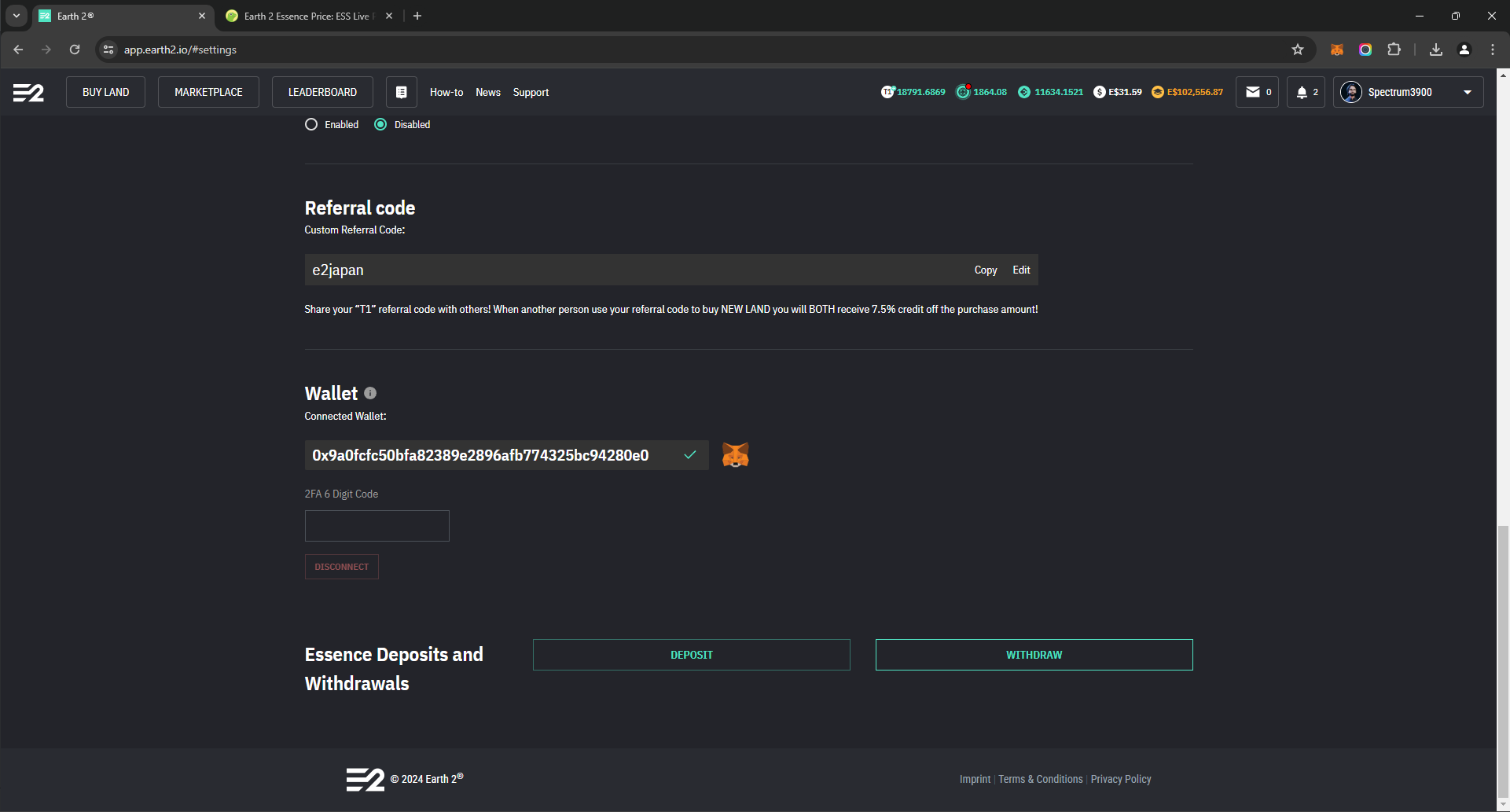Click the Wallet info icon
This screenshot has width=1510, height=812.
(x=370, y=393)
